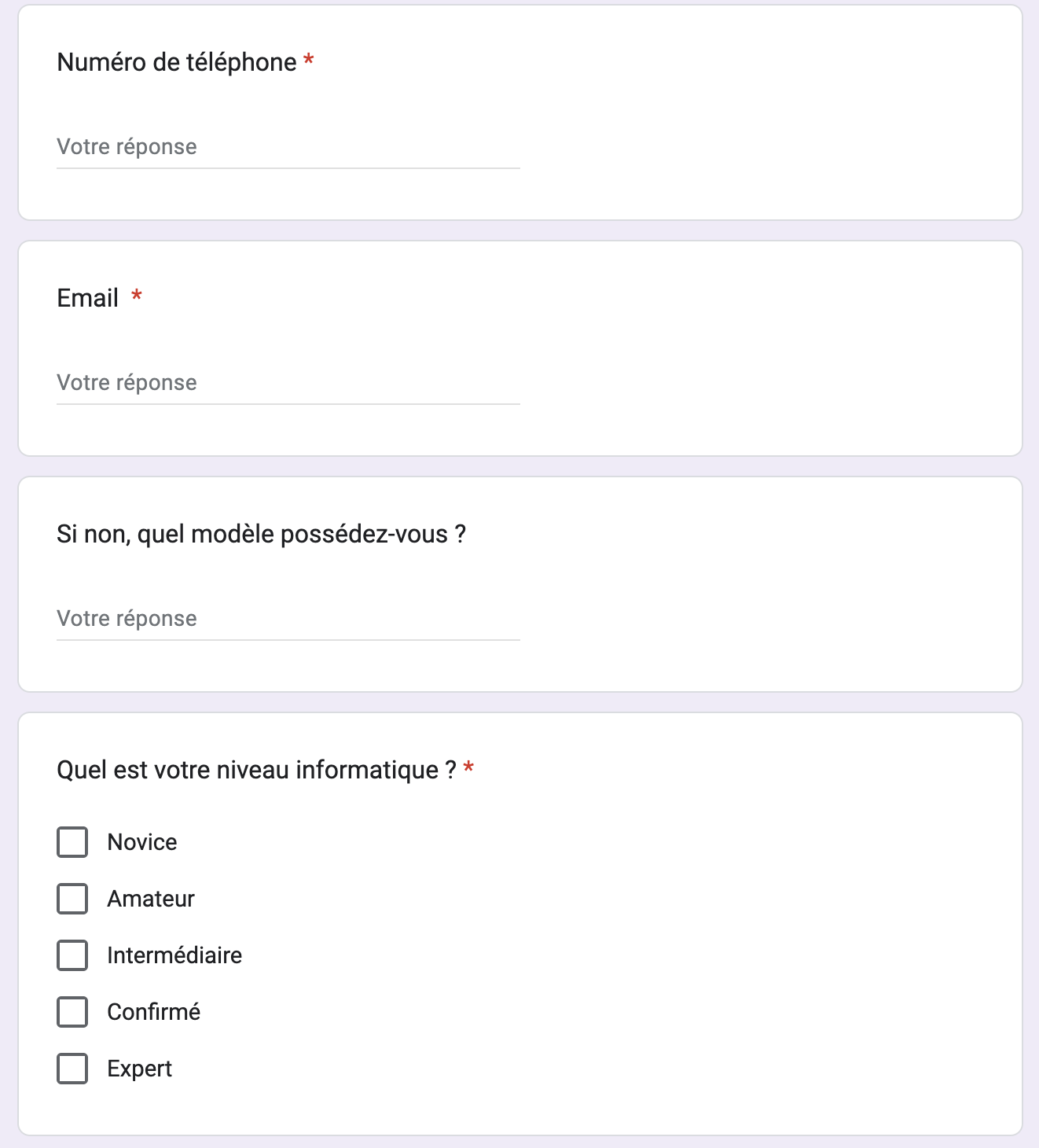Tick the Novice checkbox

click(72, 842)
